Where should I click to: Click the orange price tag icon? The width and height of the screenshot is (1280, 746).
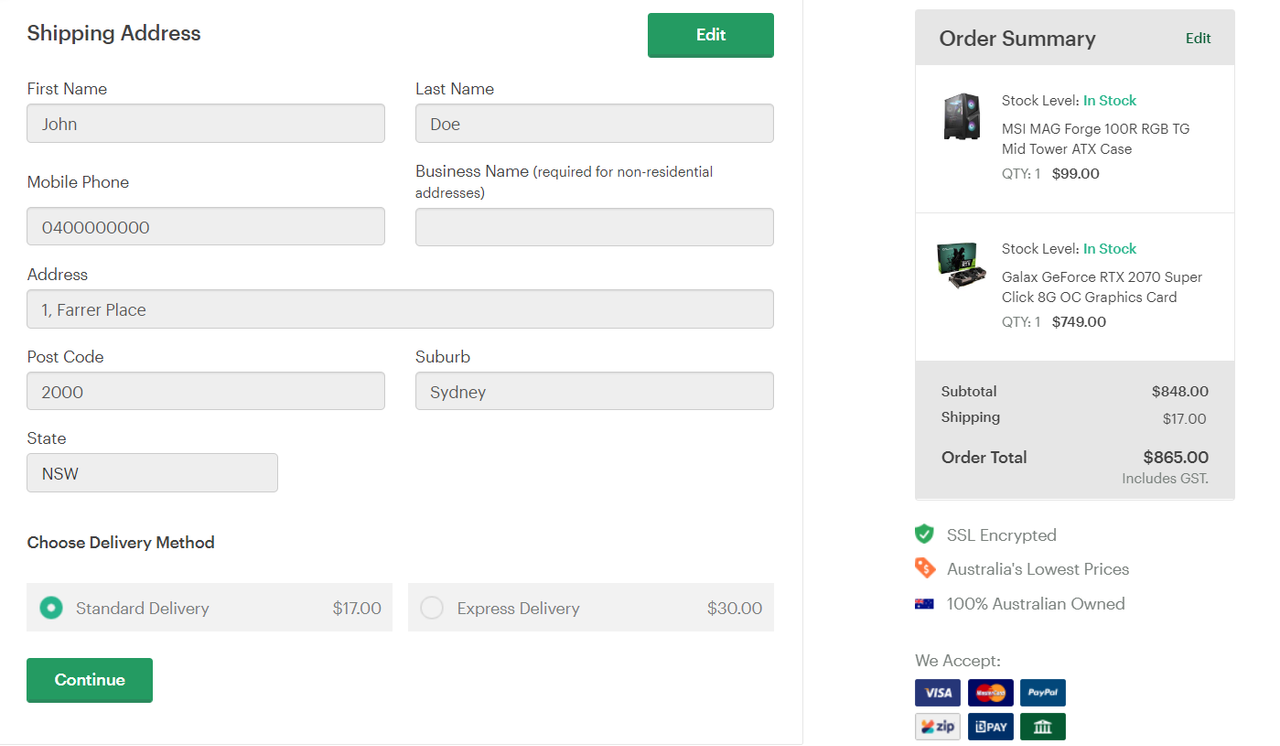(925, 569)
